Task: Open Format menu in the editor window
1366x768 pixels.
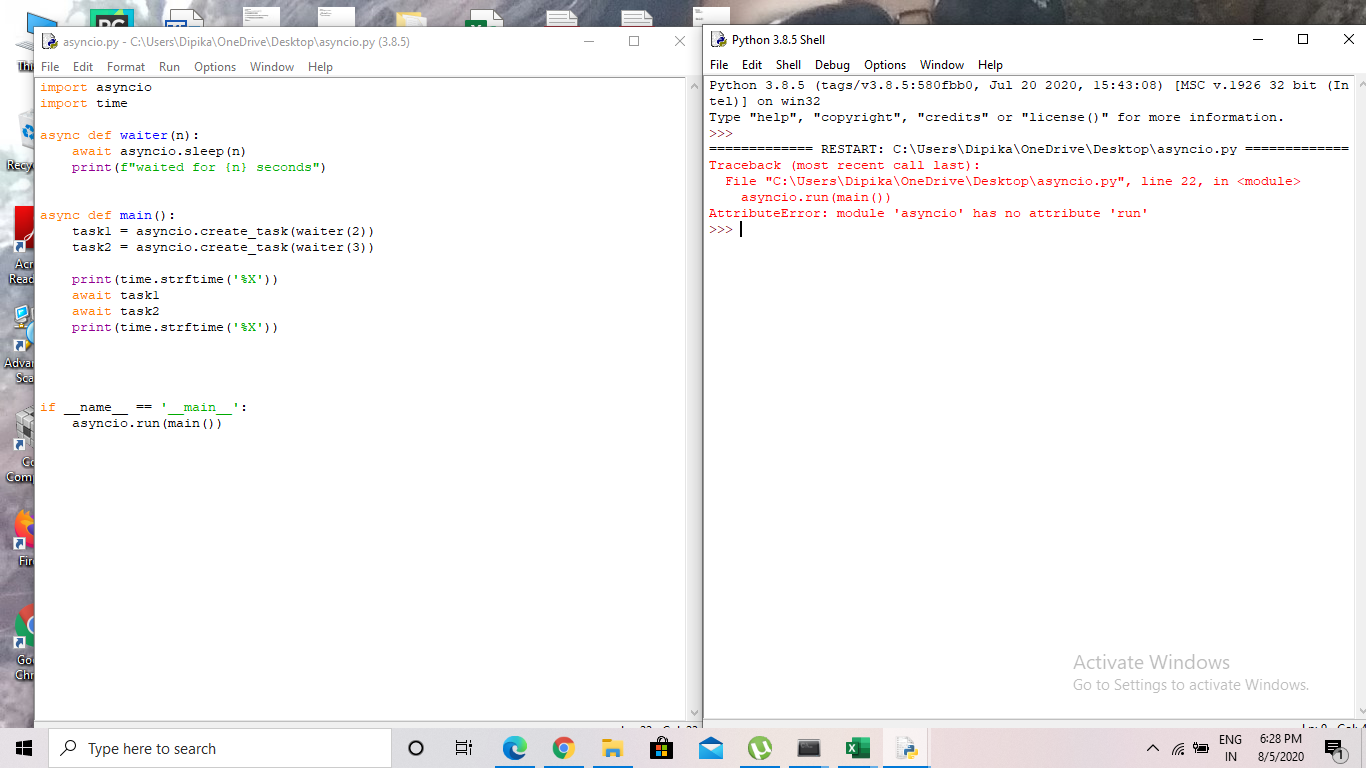Action: pos(126,67)
